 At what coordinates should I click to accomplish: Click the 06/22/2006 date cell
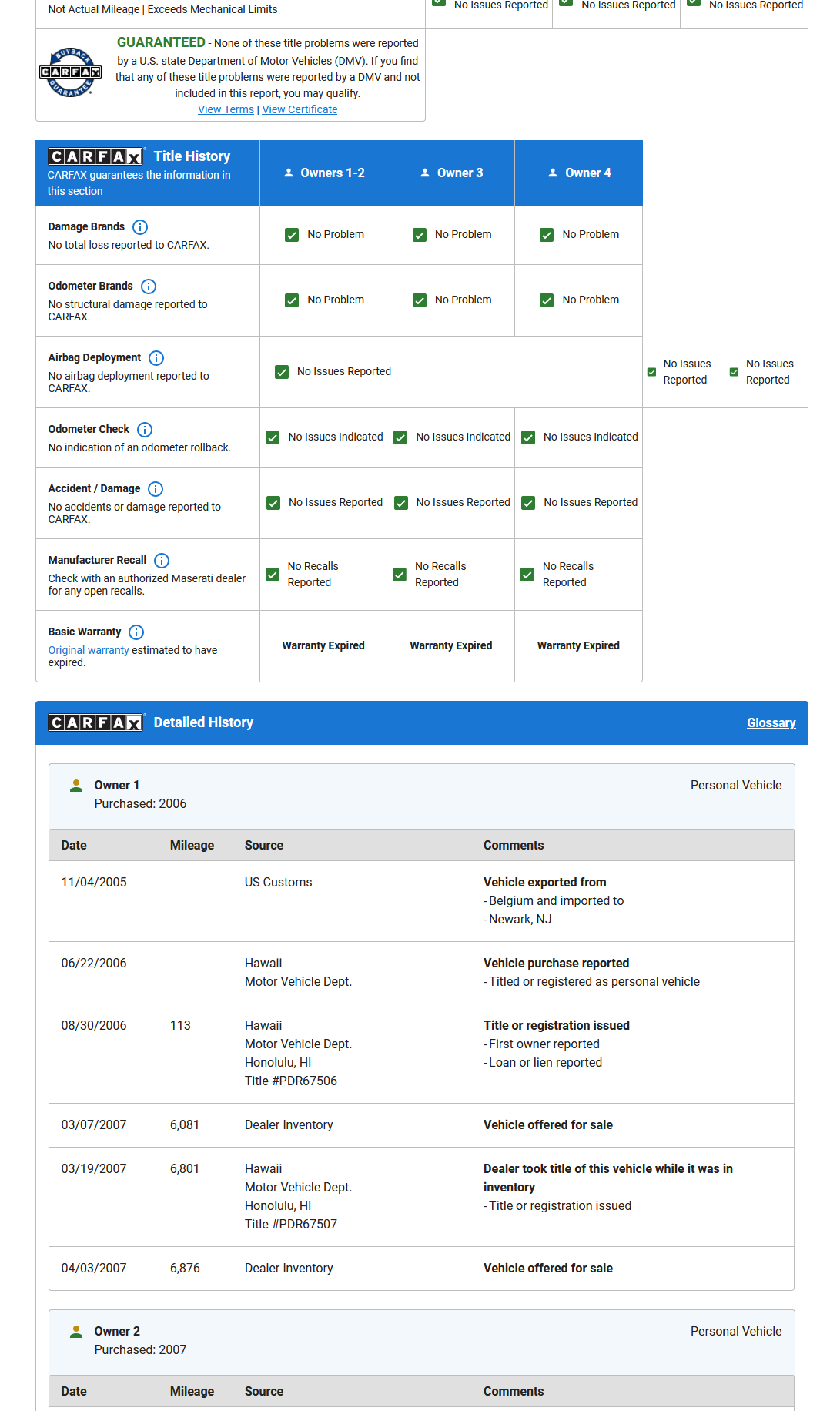tap(94, 963)
